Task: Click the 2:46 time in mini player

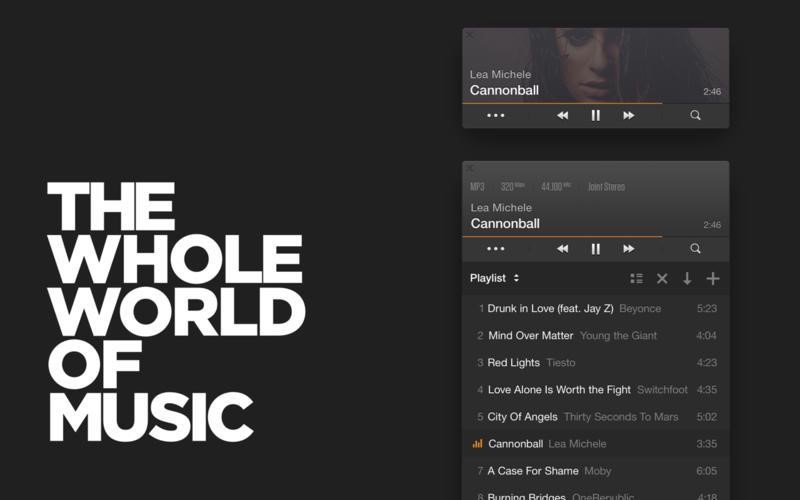Action: point(712,92)
